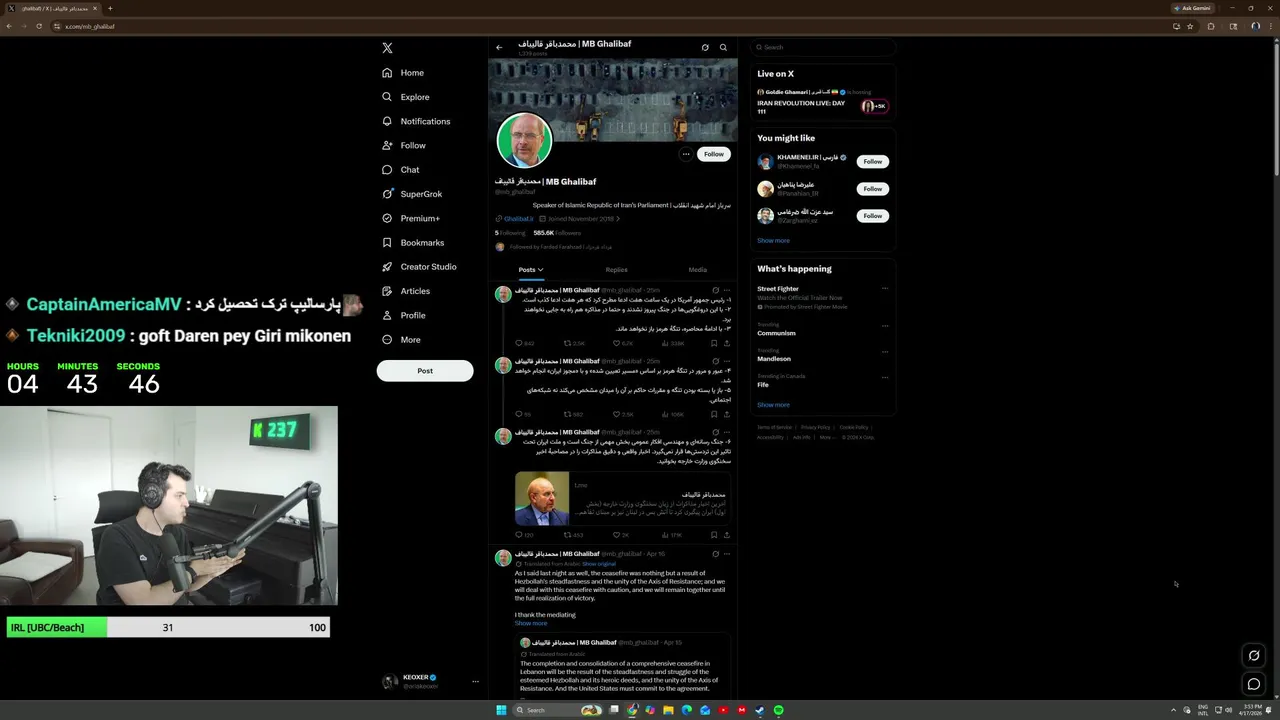
Task: Open Home in the X sidebar
Action: click(x=403, y=73)
